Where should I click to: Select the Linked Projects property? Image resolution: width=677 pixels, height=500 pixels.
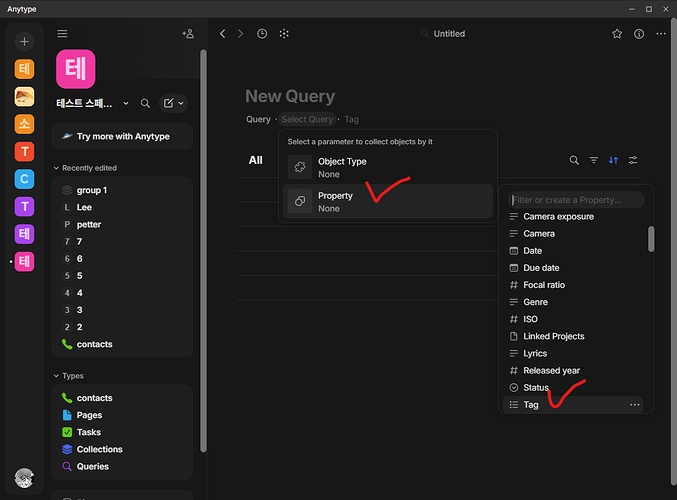point(573,336)
